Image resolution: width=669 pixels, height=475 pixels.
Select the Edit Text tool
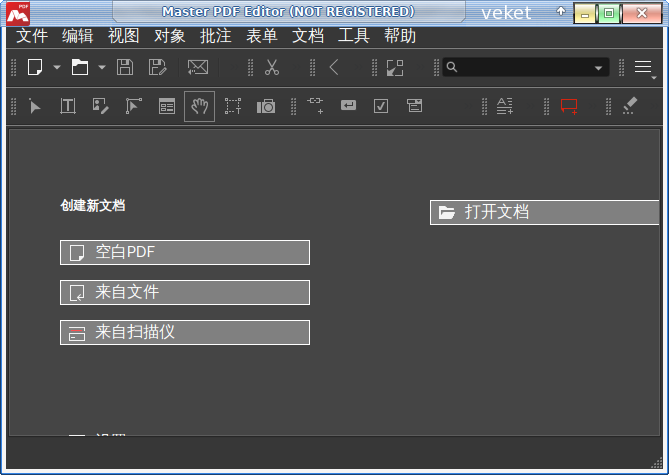68,106
